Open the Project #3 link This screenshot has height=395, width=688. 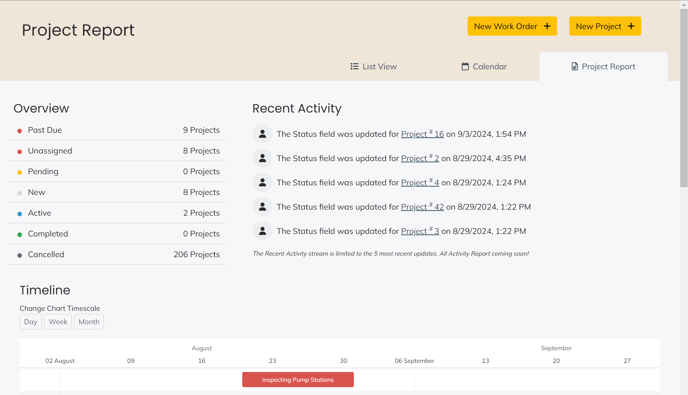(420, 231)
